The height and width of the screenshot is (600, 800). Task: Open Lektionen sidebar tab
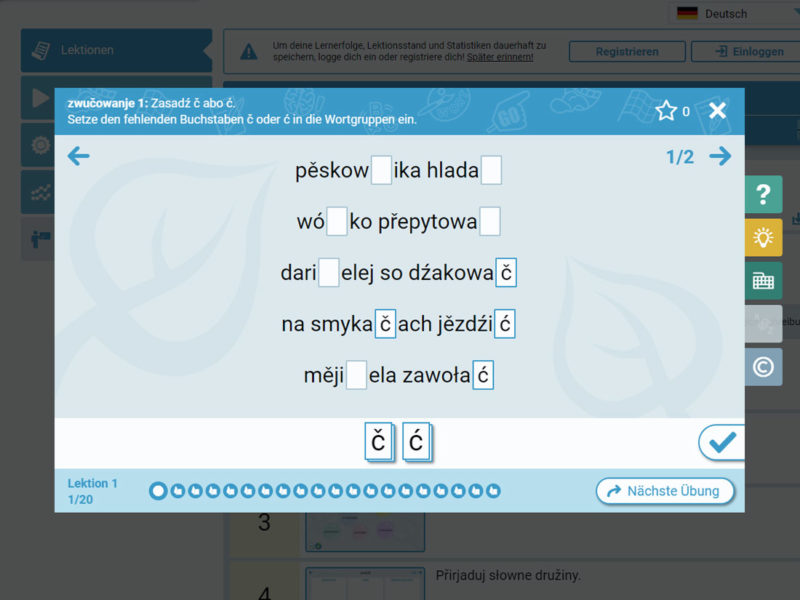(116, 50)
